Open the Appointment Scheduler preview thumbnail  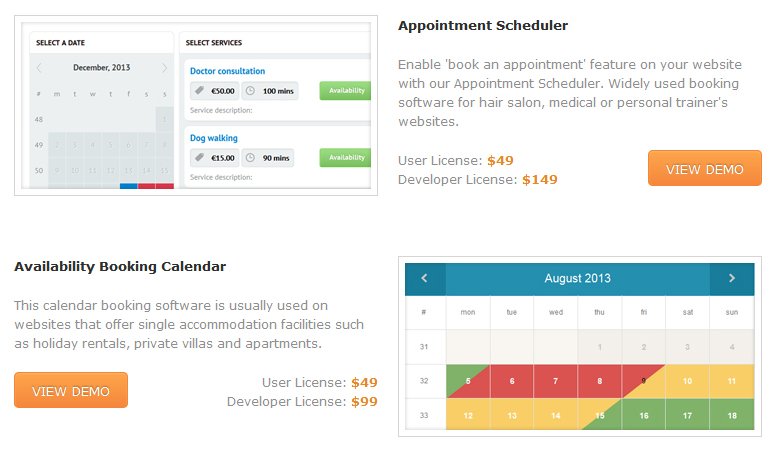(196, 106)
